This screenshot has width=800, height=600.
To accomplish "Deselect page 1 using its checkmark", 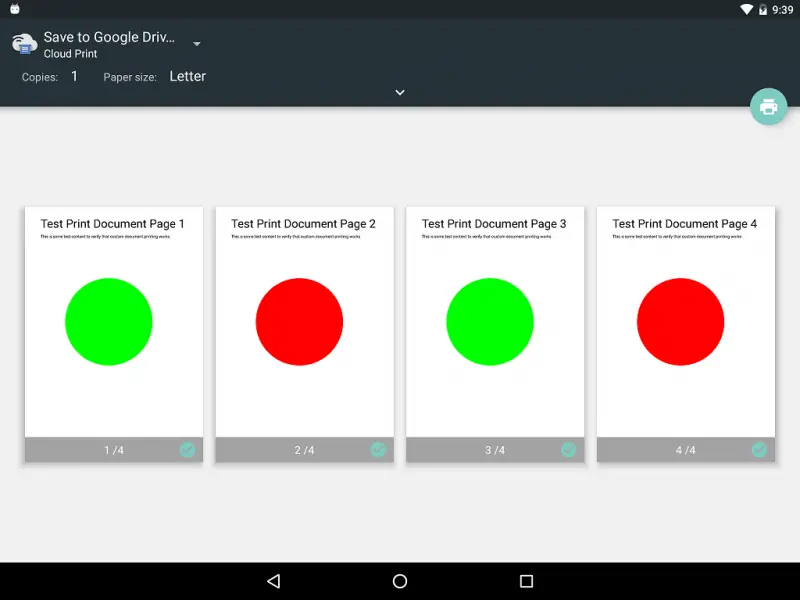I will (x=187, y=450).
